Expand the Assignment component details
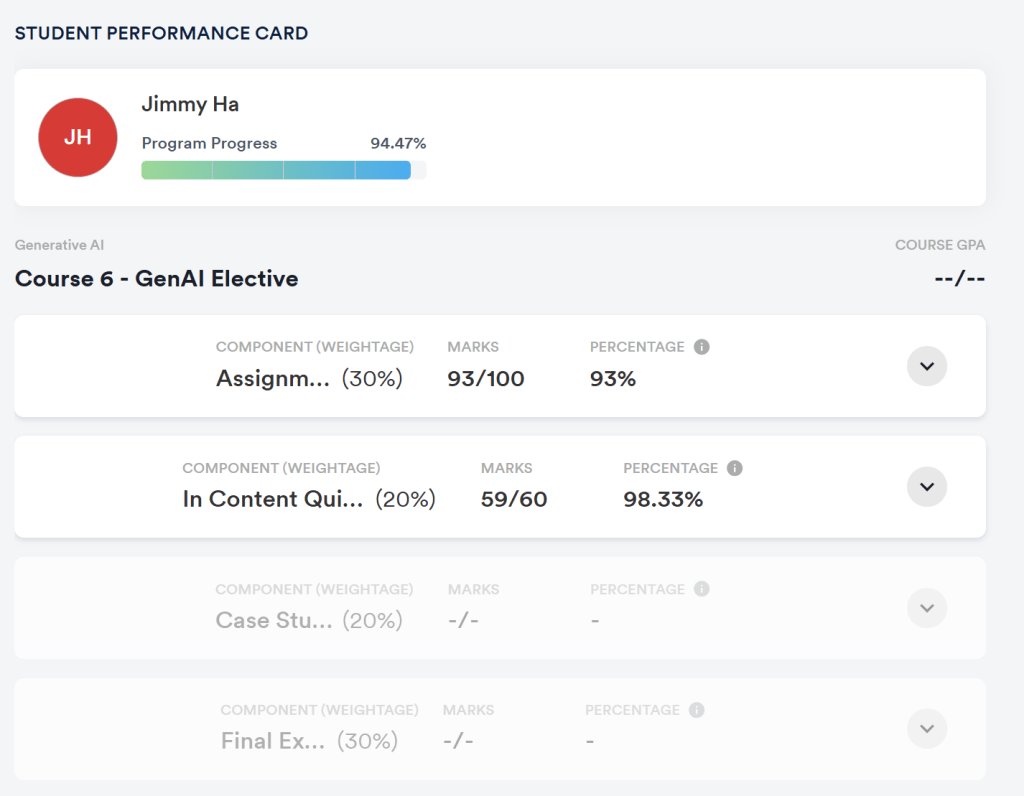This screenshot has height=796, width=1024. tap(926, 366)
